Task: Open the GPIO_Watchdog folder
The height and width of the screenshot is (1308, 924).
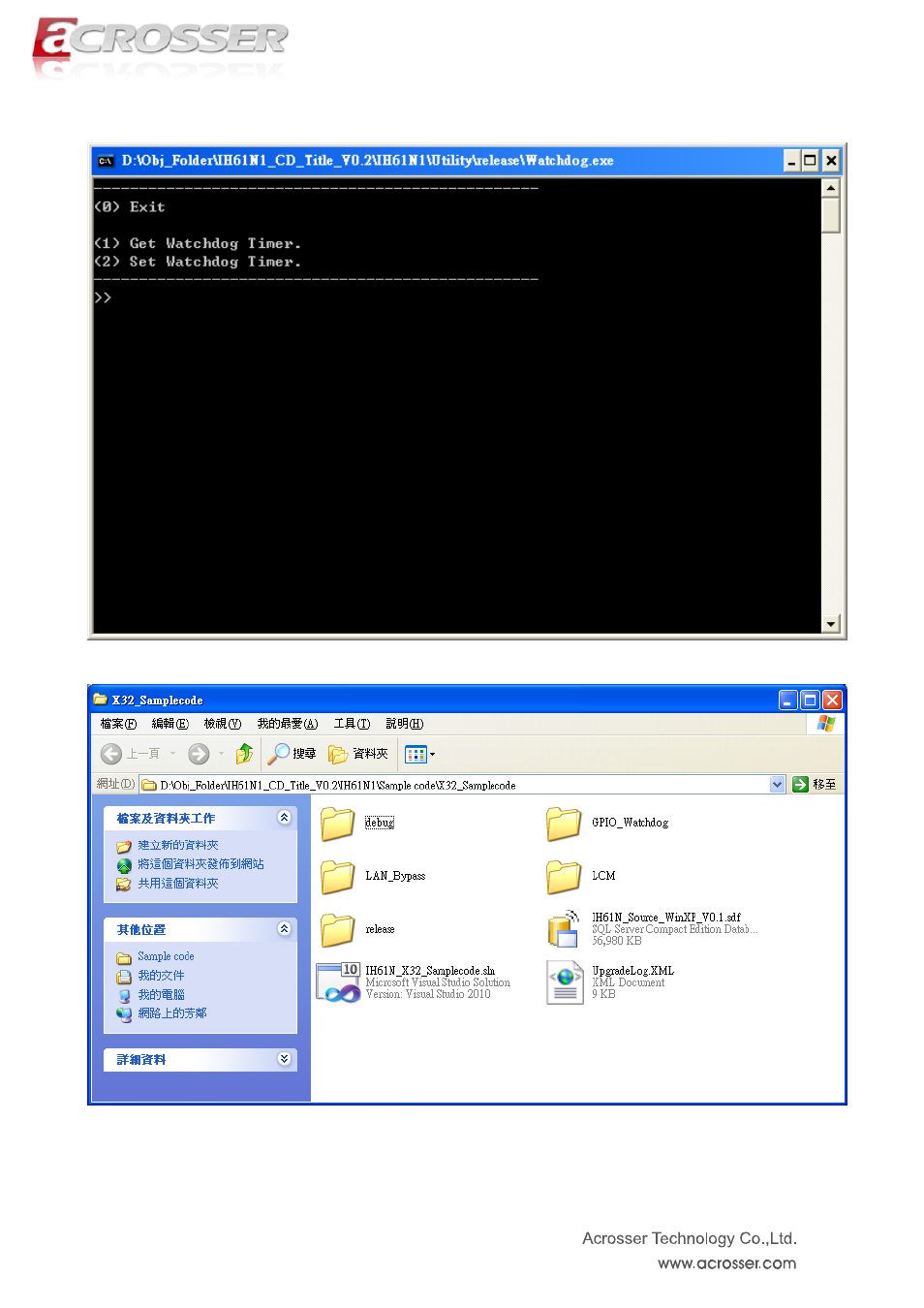Action: click(564, 823)
